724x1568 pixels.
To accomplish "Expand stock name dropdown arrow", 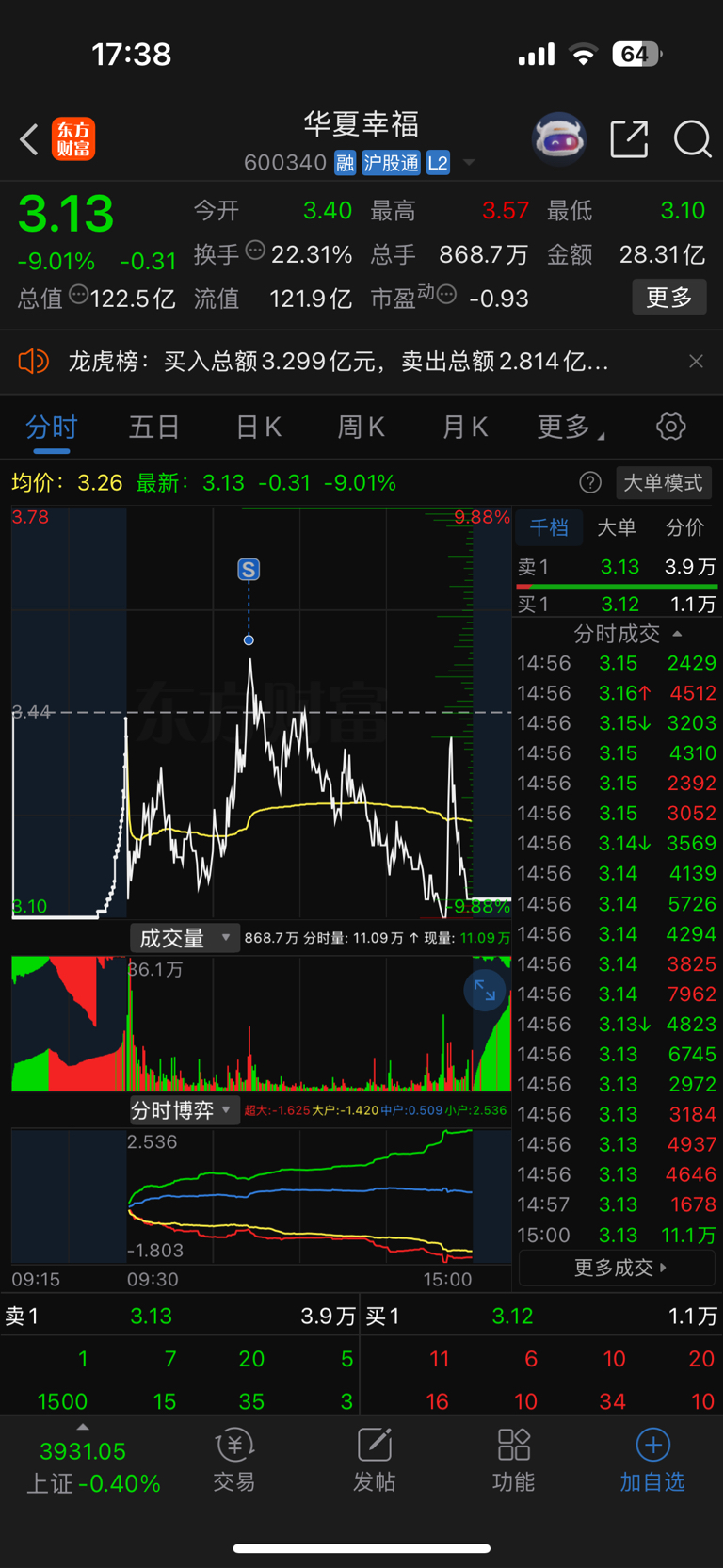I will click(468, 163).
